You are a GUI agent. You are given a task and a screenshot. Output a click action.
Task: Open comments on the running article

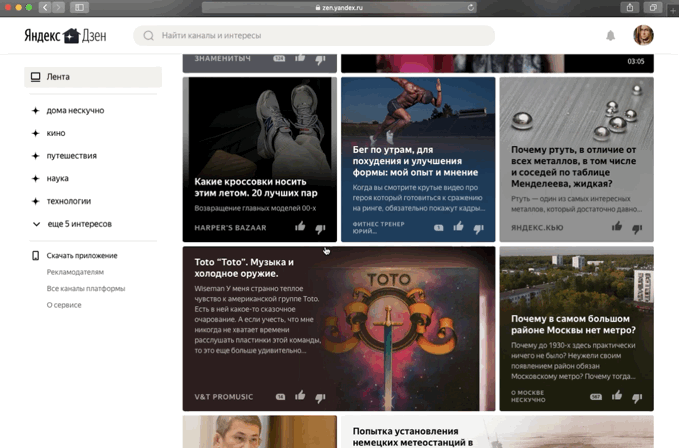439,228
